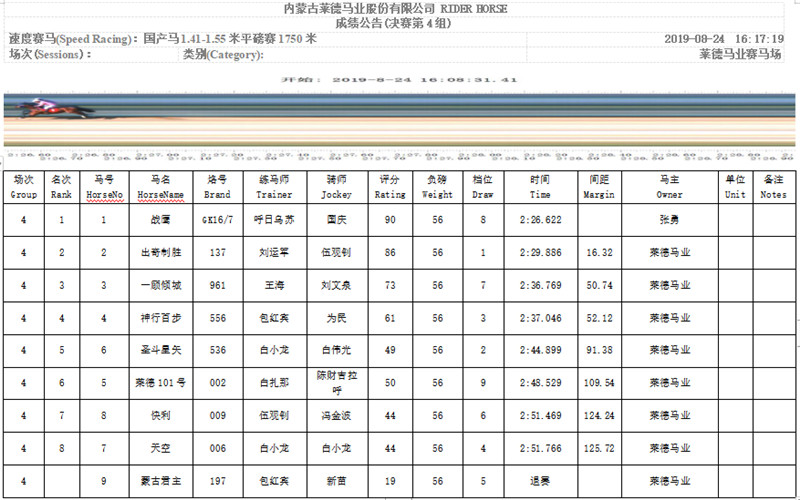Click the 退赛 status cell
The width and height of the screenshot is (800, 500).
click(540, 481)
